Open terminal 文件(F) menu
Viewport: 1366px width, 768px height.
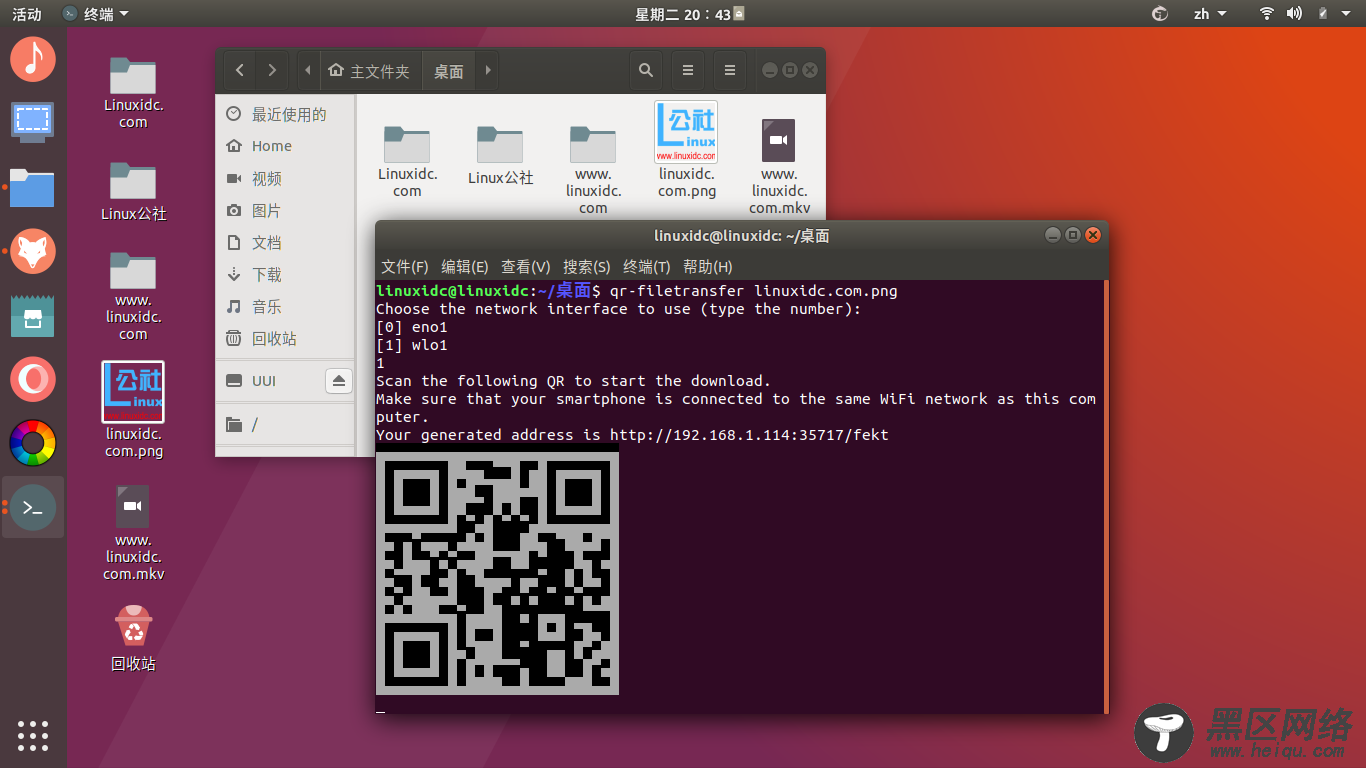(x=405, y=267)
